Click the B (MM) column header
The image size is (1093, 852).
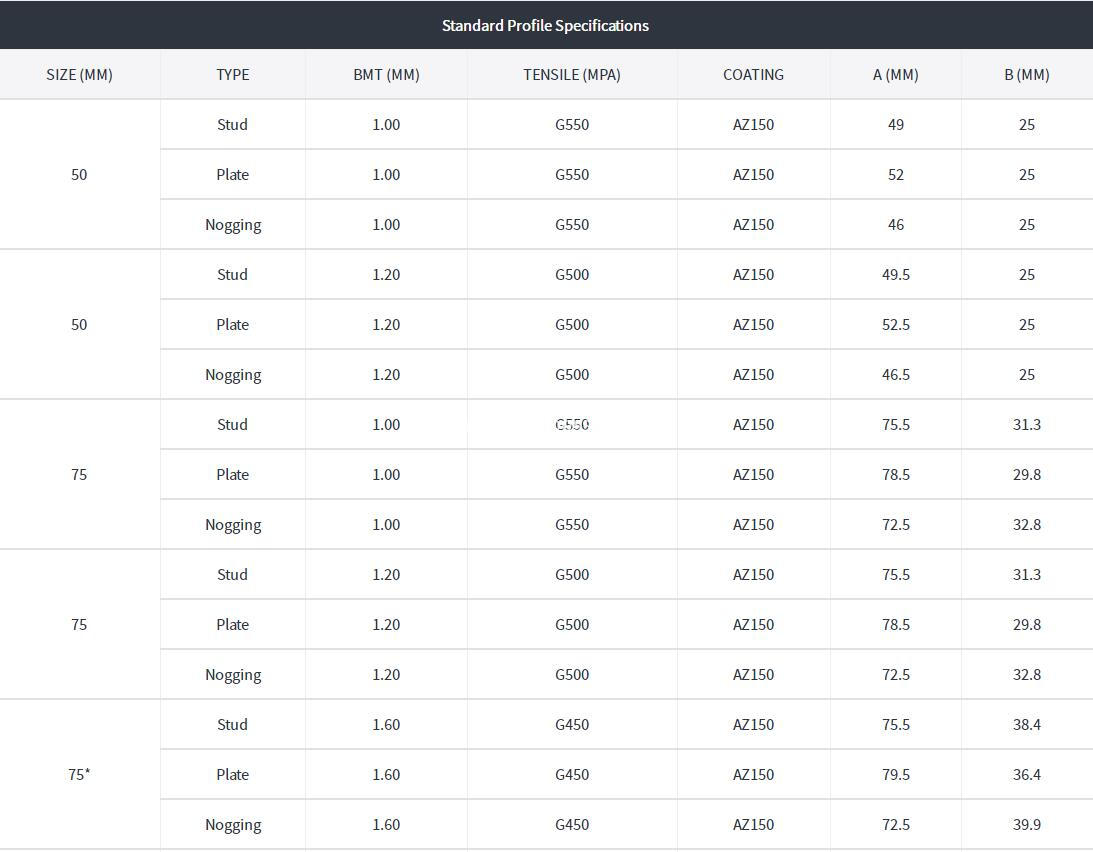point(1027,75)
